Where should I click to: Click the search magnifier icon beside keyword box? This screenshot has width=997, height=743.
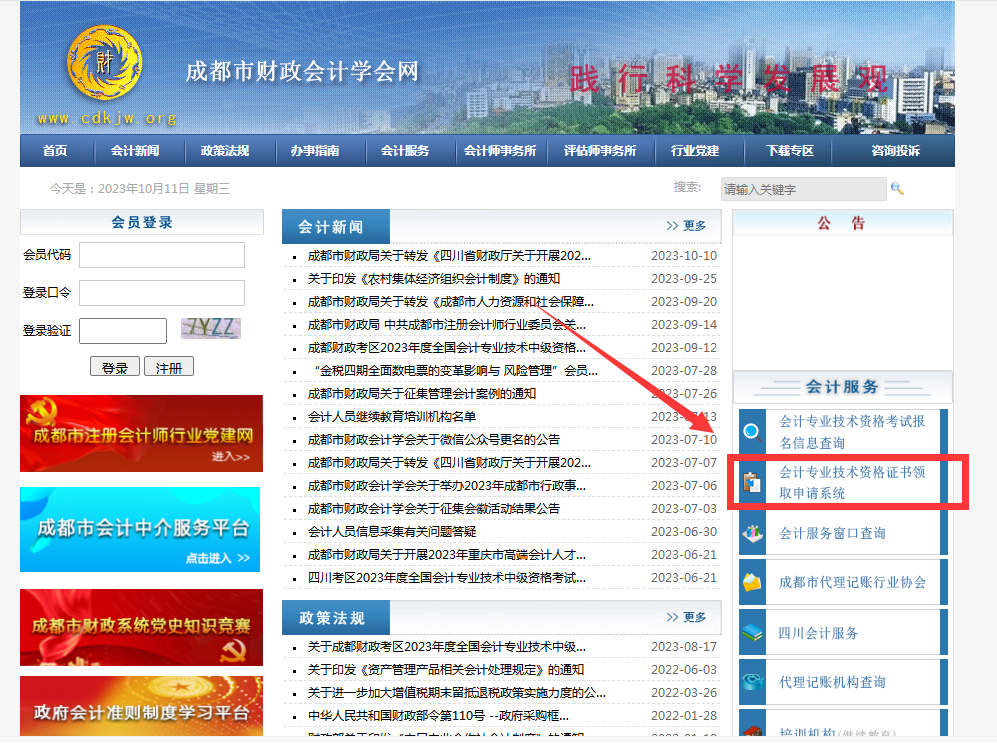point(897,189)
